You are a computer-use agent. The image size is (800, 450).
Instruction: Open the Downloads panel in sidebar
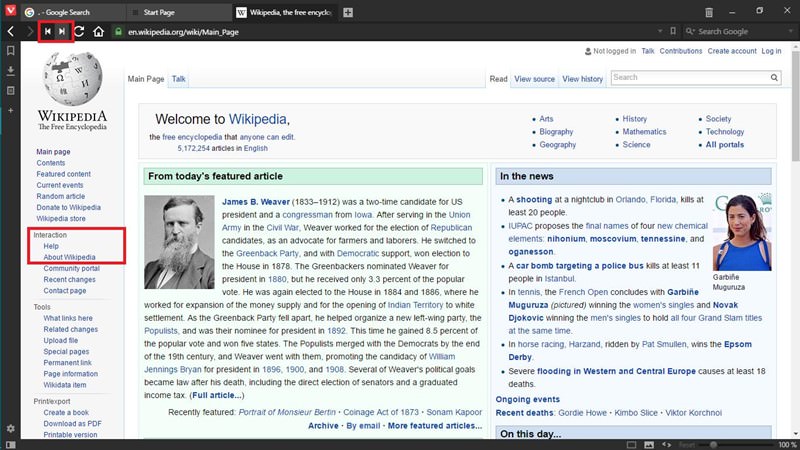point(10,70)
